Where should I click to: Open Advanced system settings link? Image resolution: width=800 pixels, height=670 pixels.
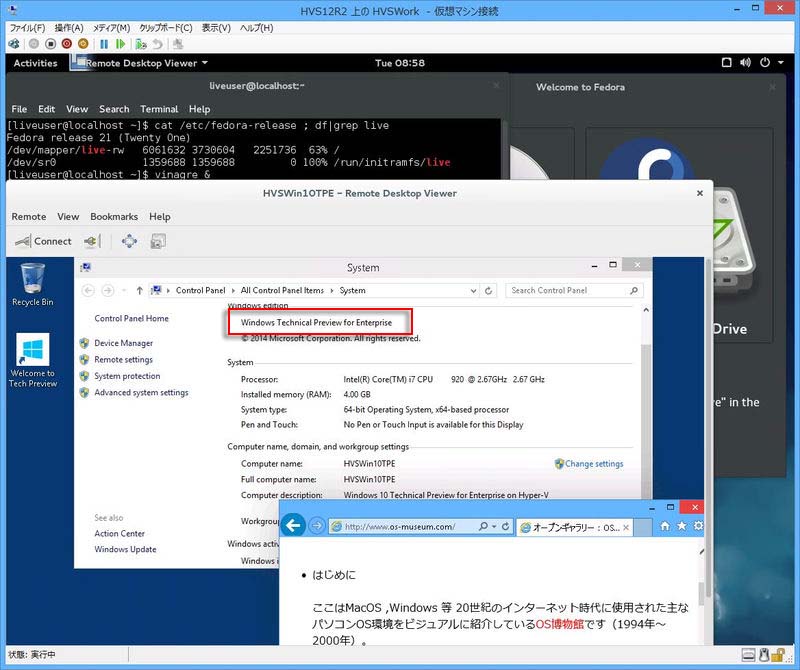(141, 392)
